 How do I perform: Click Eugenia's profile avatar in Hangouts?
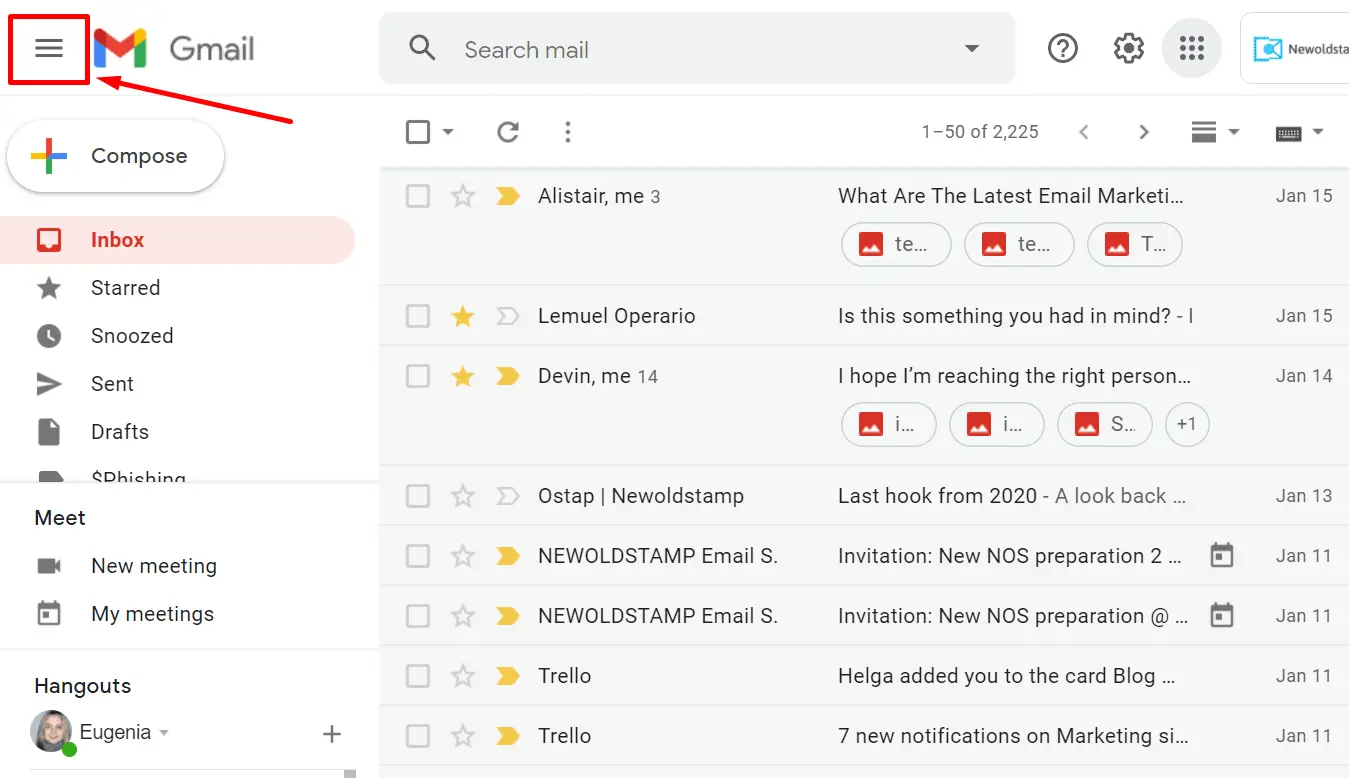51,732
